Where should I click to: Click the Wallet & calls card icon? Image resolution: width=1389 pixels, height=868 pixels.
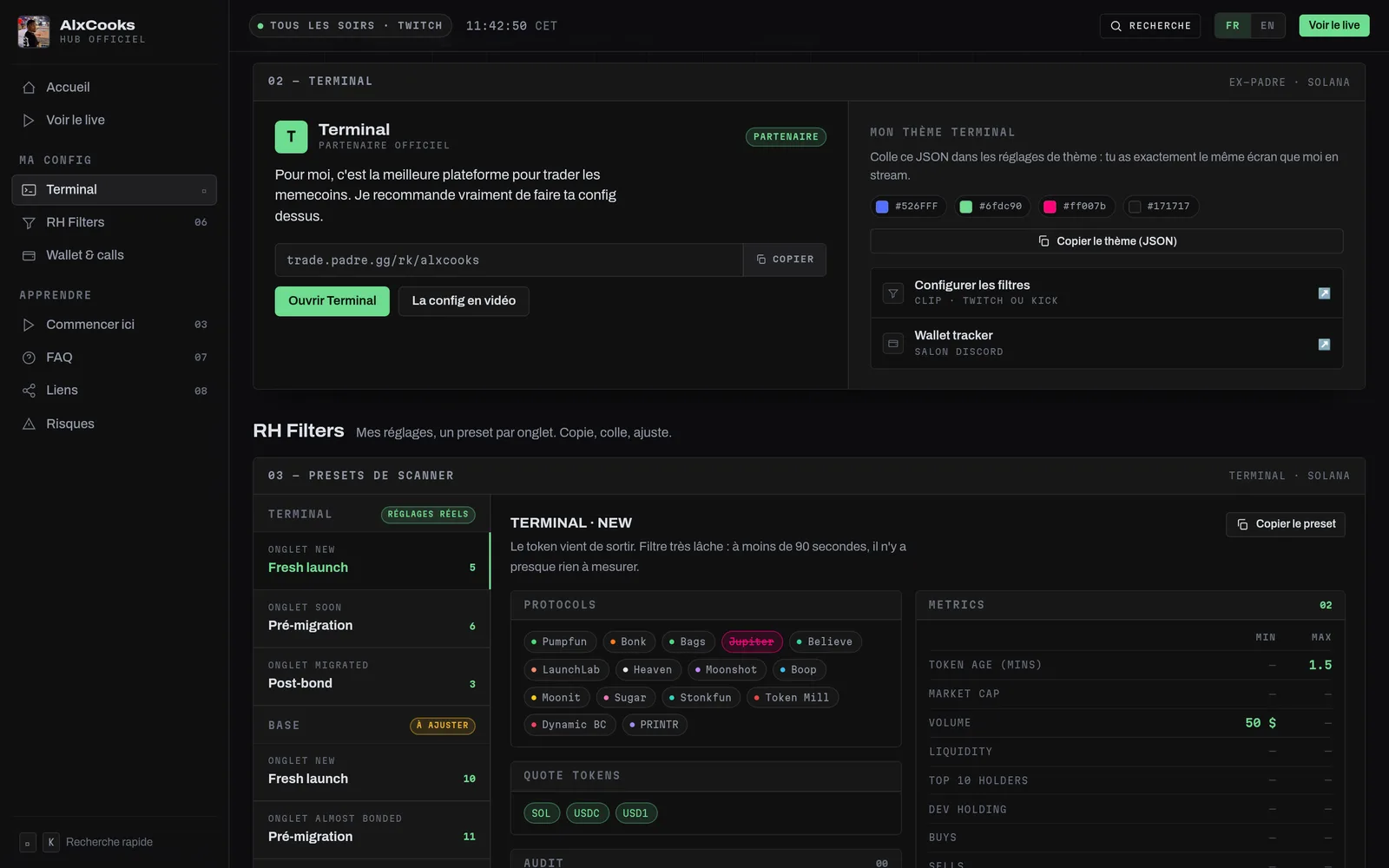[29, 255]
